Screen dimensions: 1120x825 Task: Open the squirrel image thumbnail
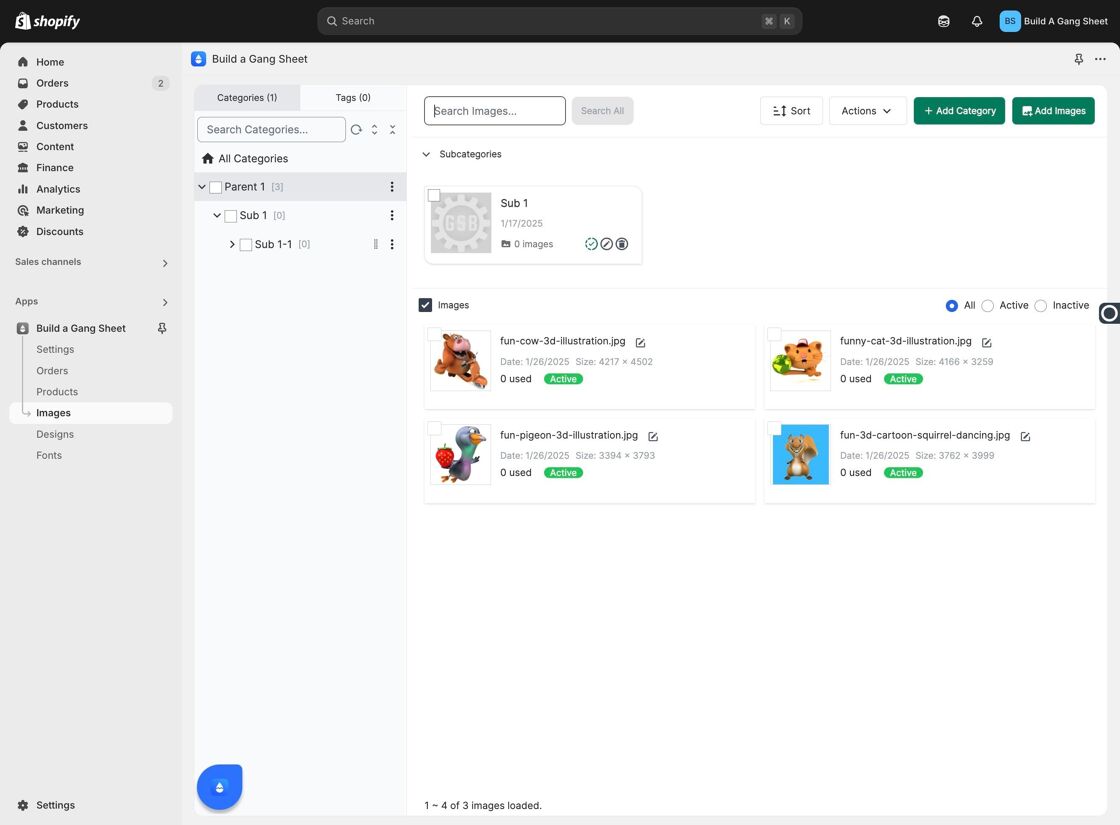(x=801, y=454)
